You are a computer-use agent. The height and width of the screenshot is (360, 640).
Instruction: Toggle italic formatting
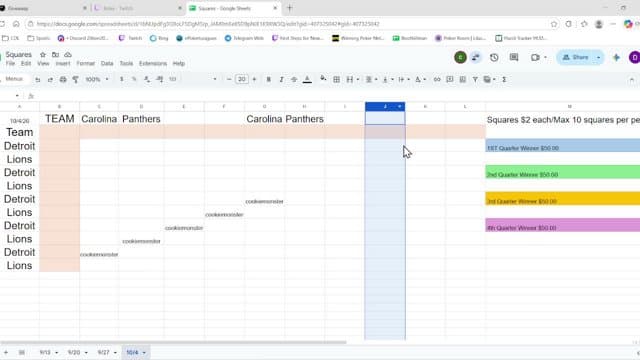pos(281,80)
